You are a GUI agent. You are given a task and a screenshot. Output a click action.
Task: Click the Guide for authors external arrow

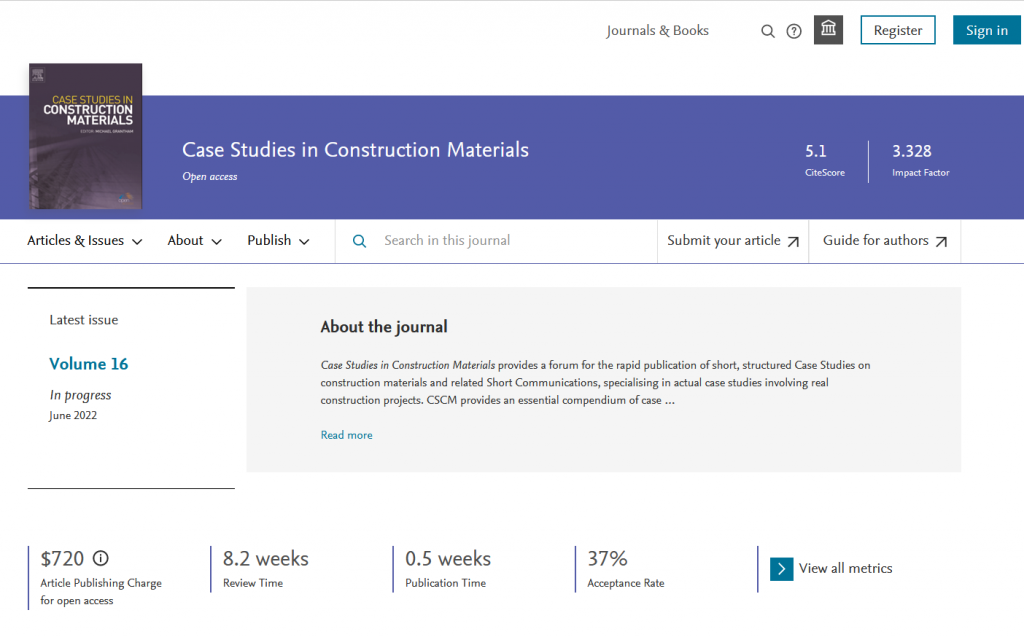click(x=941, y=241)
